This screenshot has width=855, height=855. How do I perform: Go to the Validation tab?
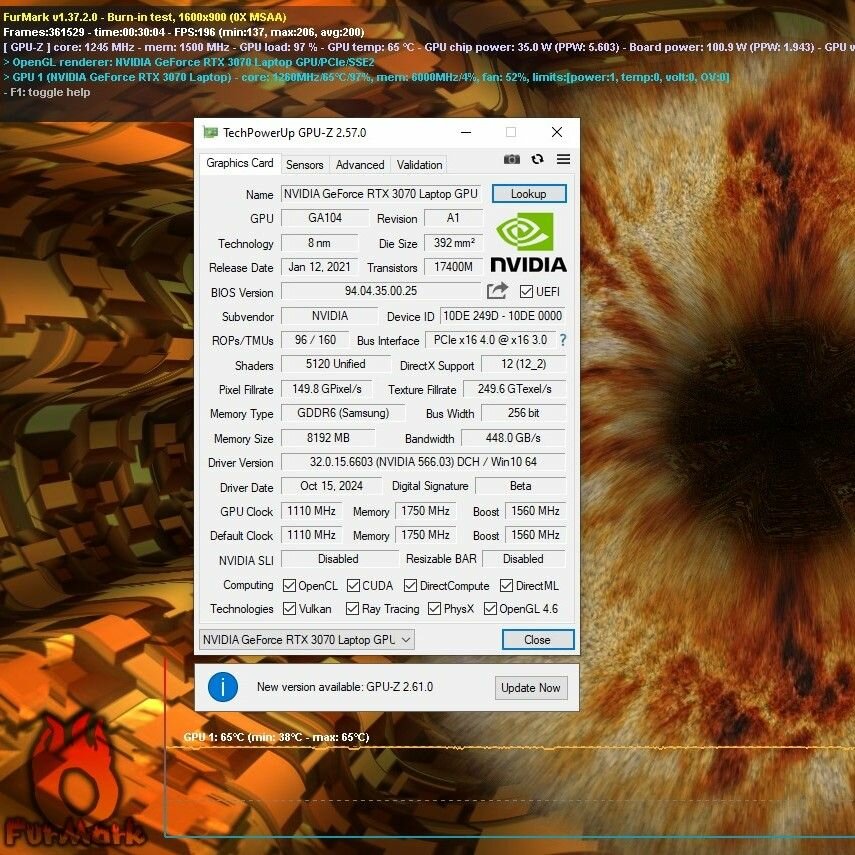[x=419, y=165]
